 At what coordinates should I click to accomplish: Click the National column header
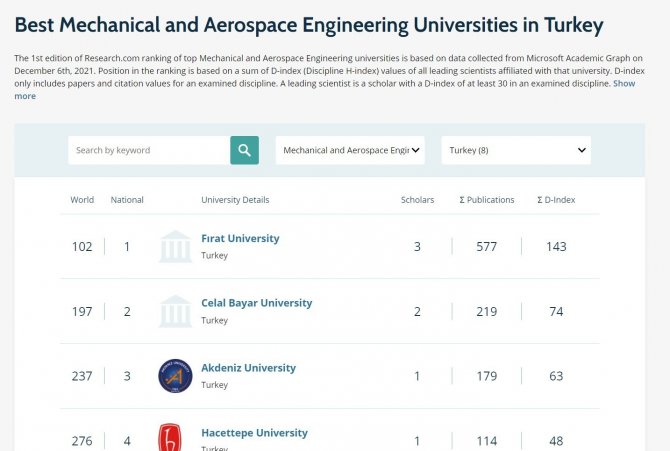tap(127, 200)
